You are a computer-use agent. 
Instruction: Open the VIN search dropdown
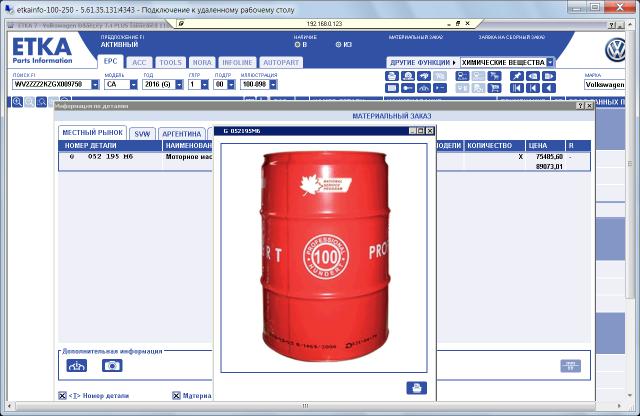pyautogui.click(x=95, y=85)
